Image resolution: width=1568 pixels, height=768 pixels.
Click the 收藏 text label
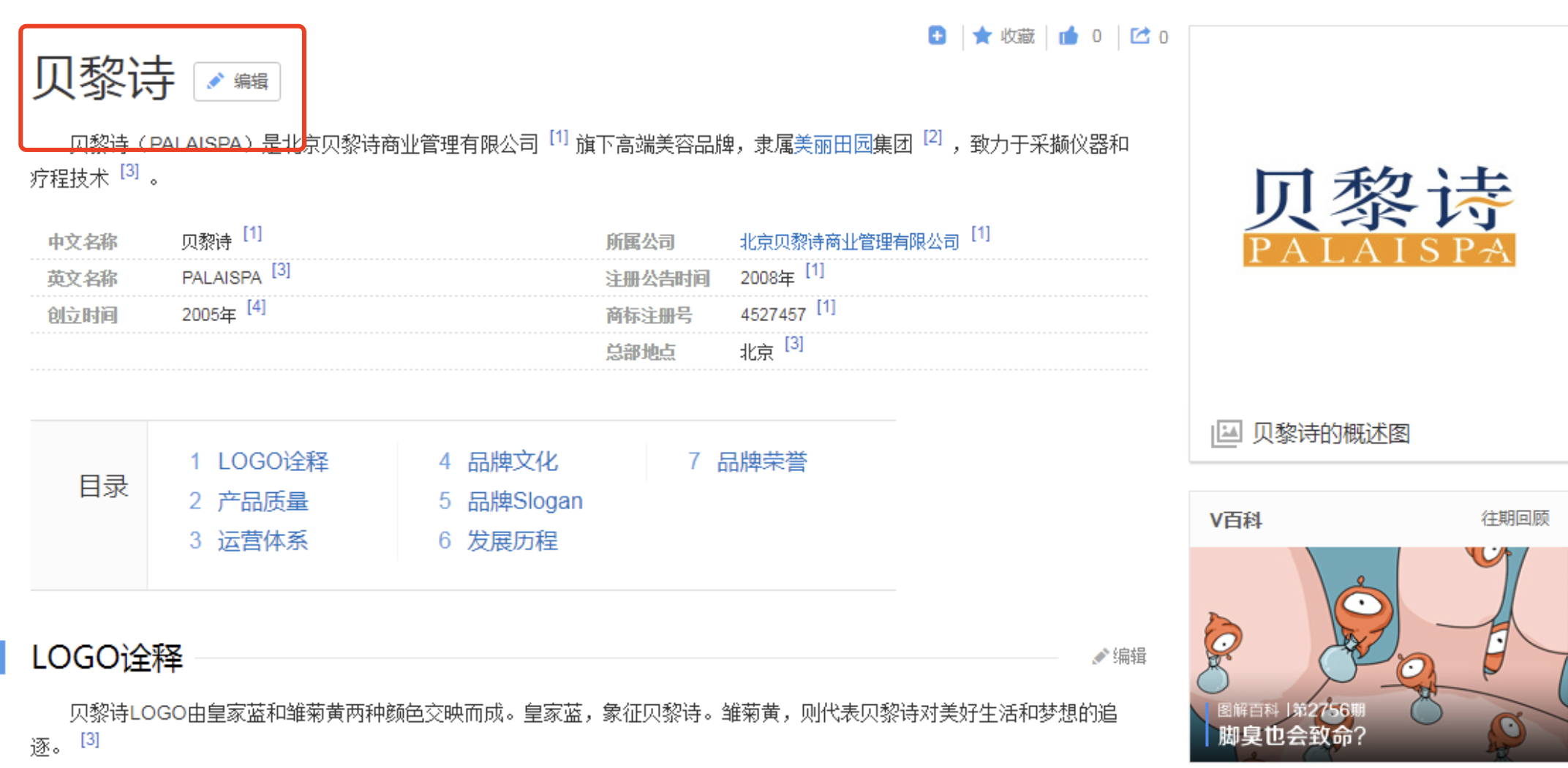click(x=1017, y=36)
